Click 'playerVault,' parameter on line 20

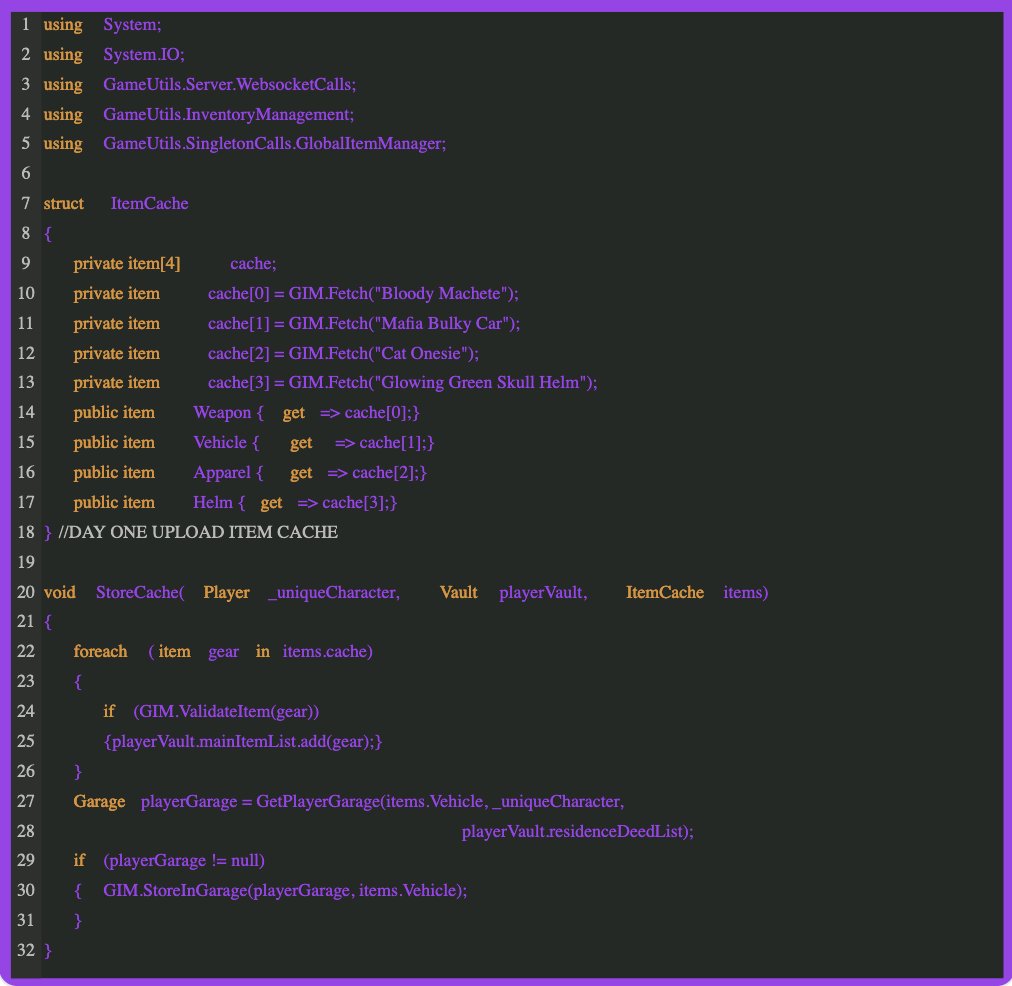tap(543, 592)
